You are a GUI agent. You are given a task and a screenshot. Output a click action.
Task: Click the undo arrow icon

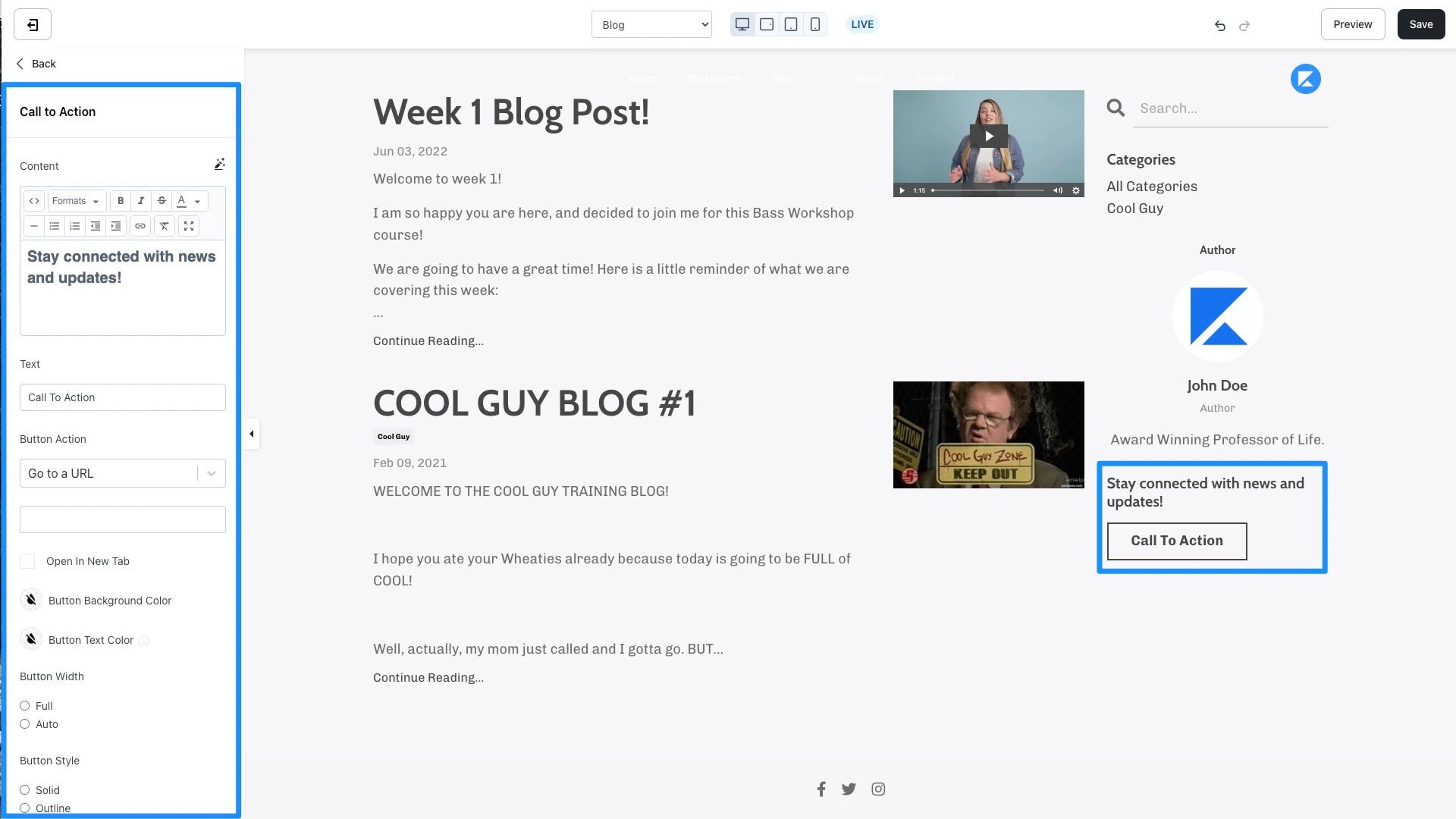pyautogui.click(x=1219, y=26)
